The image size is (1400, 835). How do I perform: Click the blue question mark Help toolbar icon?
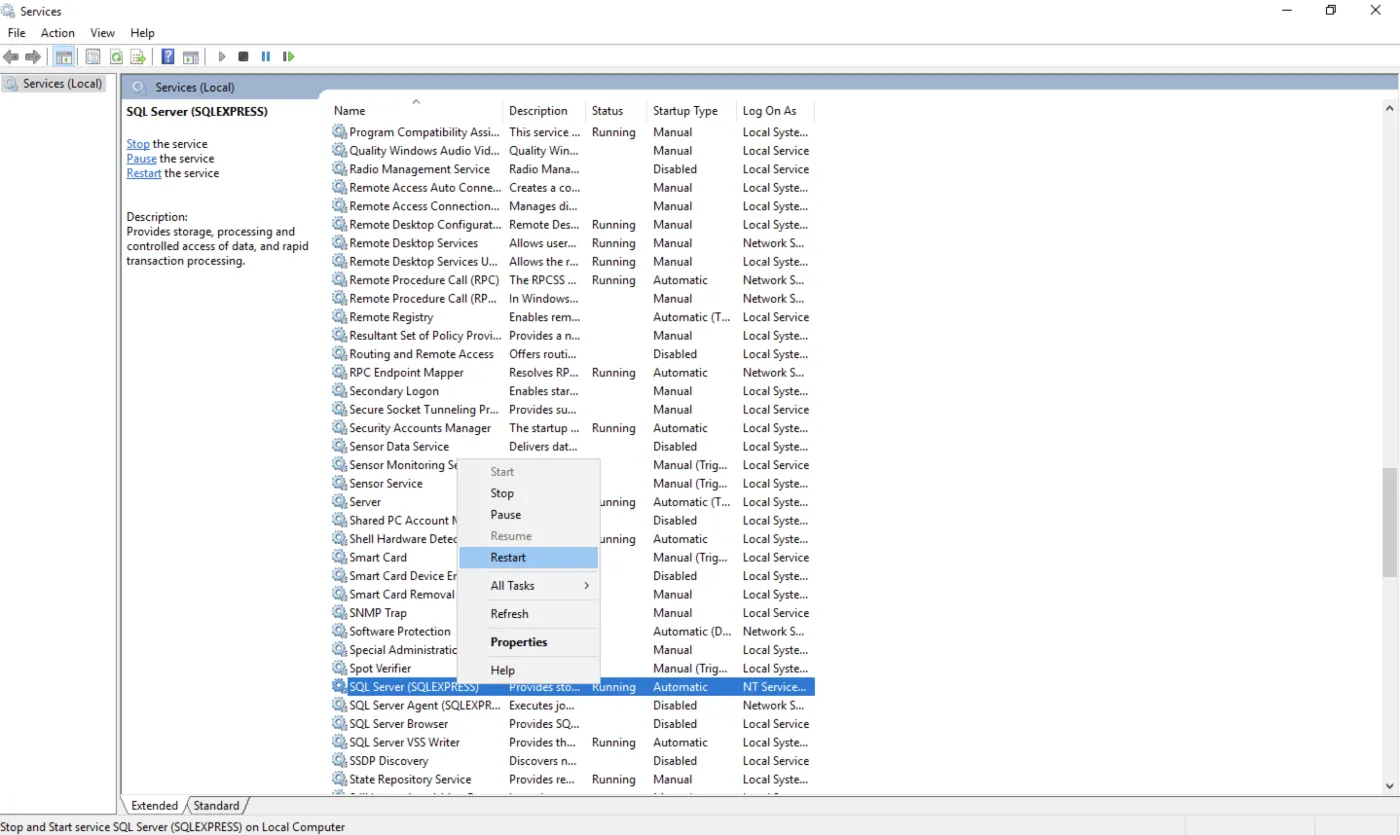coord(168,57)
